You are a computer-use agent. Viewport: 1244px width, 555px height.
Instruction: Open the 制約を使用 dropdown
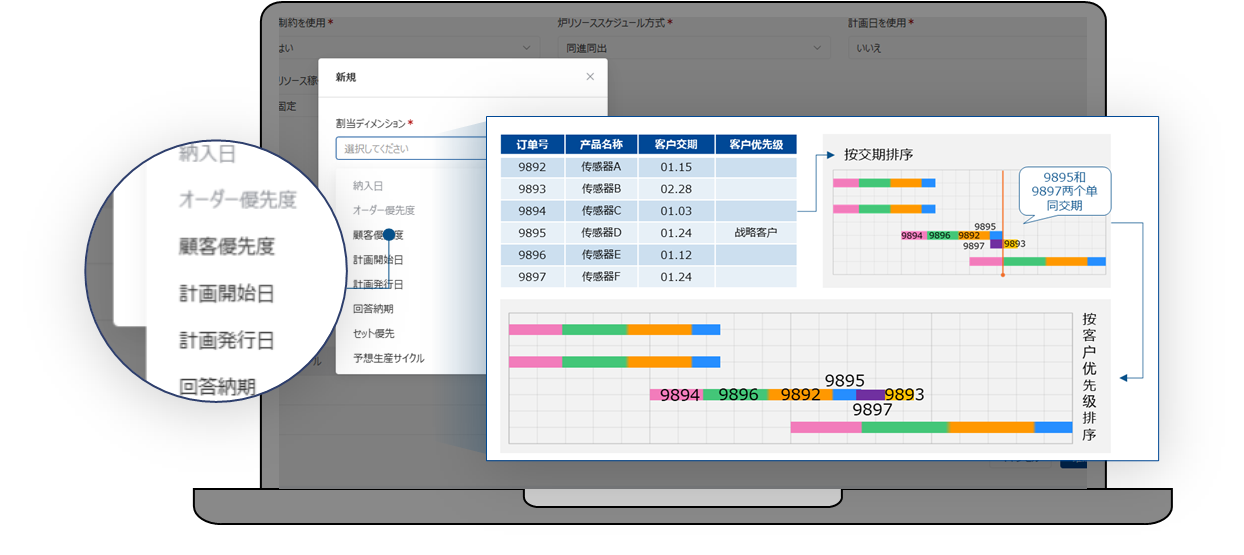(408, 47)
